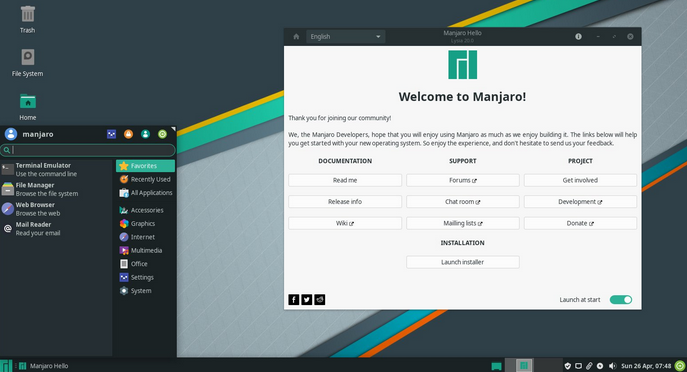Select the Favorites category

click(145, 166)
